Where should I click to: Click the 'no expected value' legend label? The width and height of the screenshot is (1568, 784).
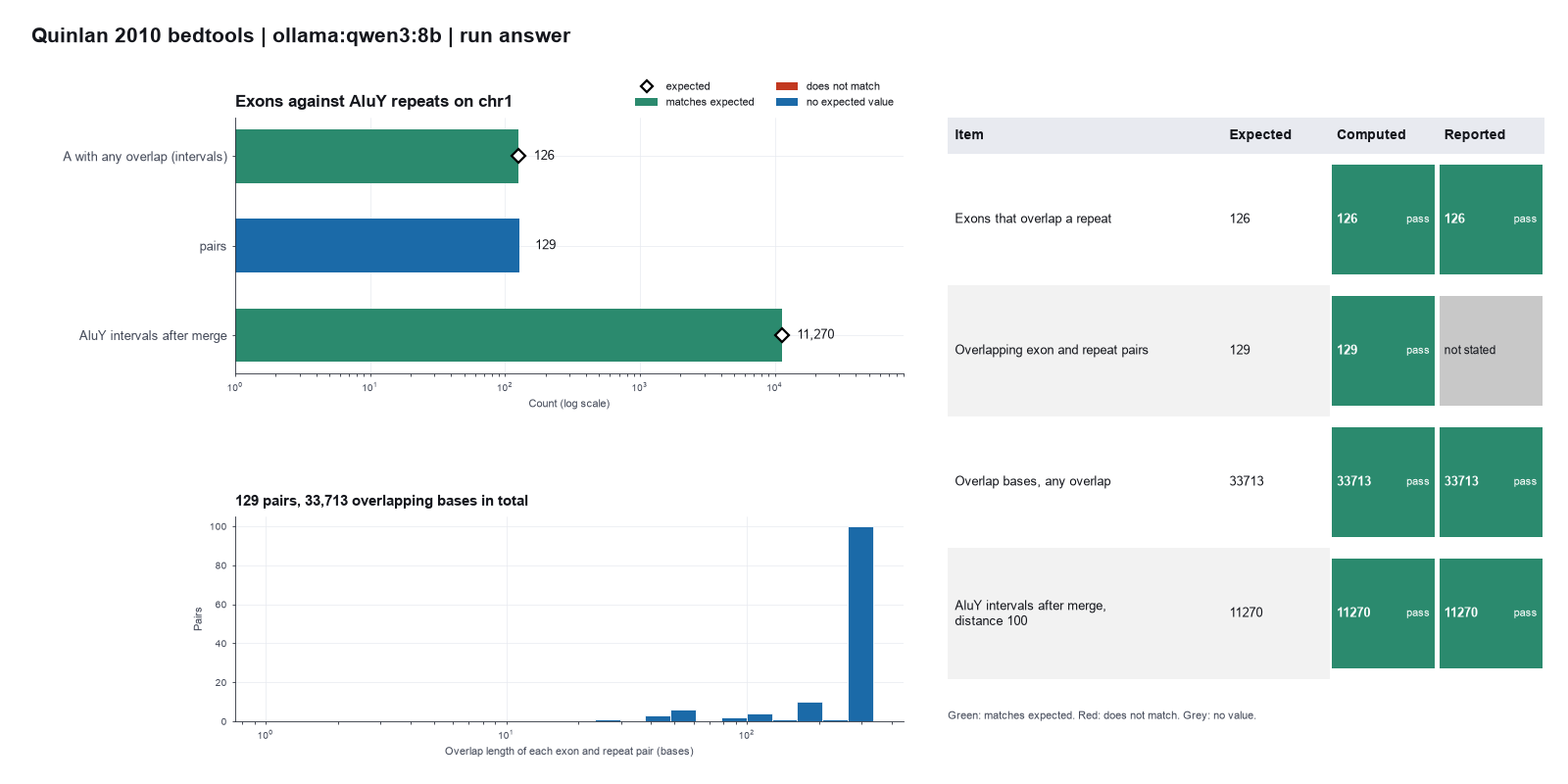(850, 102)
